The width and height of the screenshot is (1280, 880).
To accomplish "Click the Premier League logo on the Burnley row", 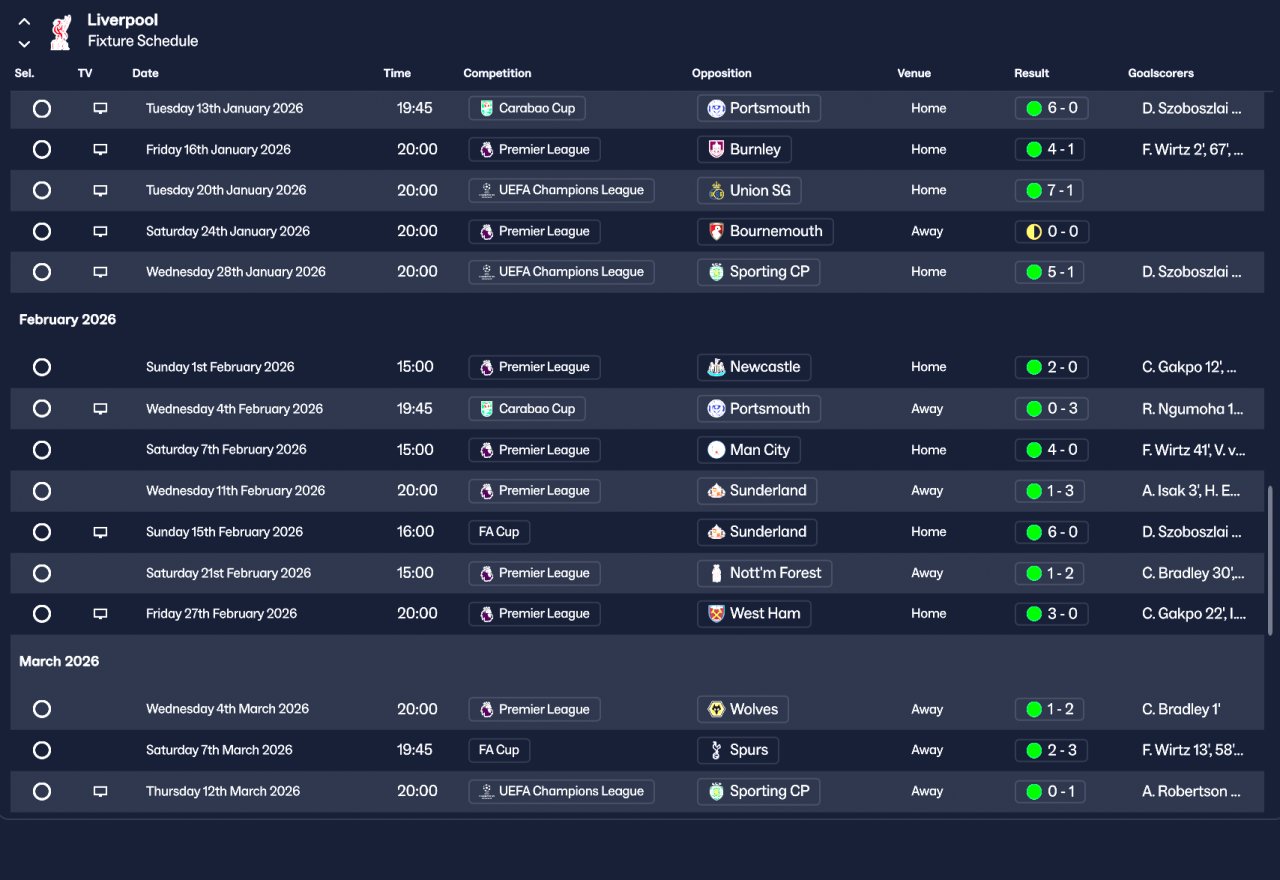I will (x=486, y=150).
